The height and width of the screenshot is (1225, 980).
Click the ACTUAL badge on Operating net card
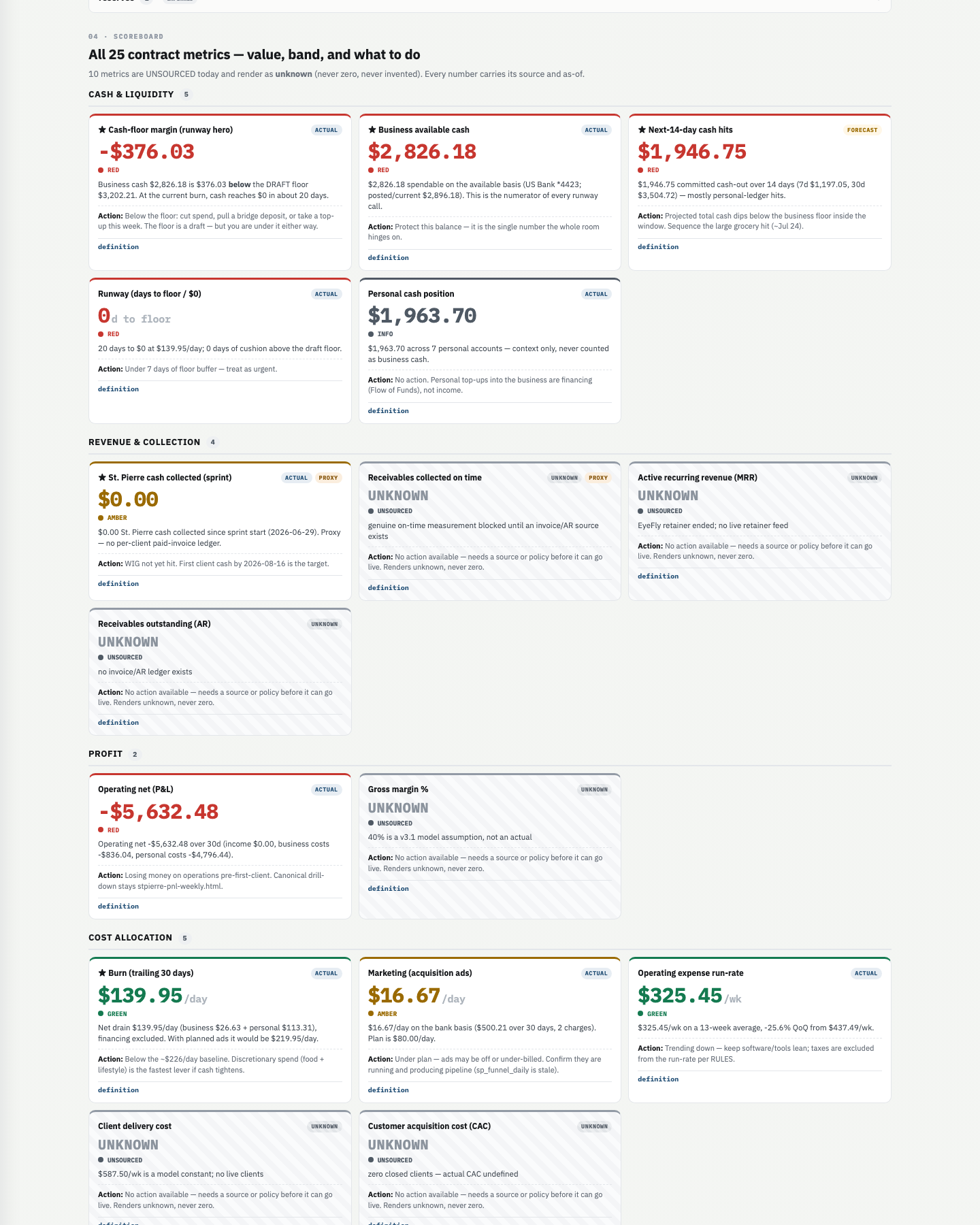point(326,790)
